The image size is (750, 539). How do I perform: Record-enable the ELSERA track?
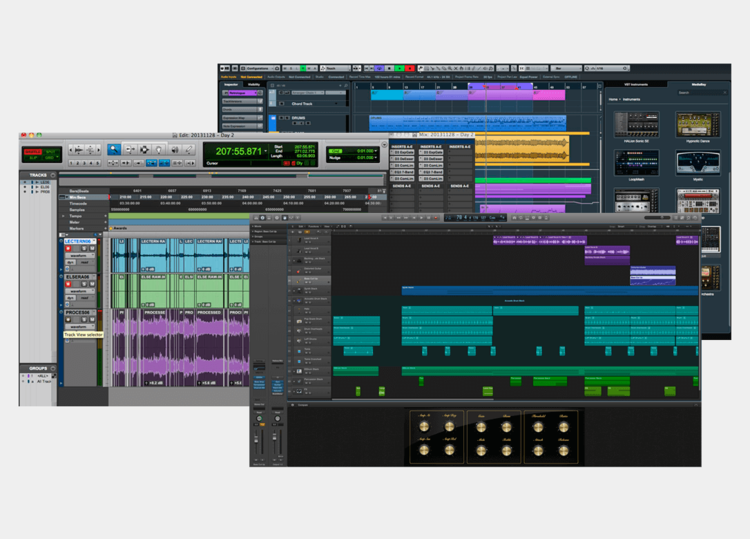[70, 284]
